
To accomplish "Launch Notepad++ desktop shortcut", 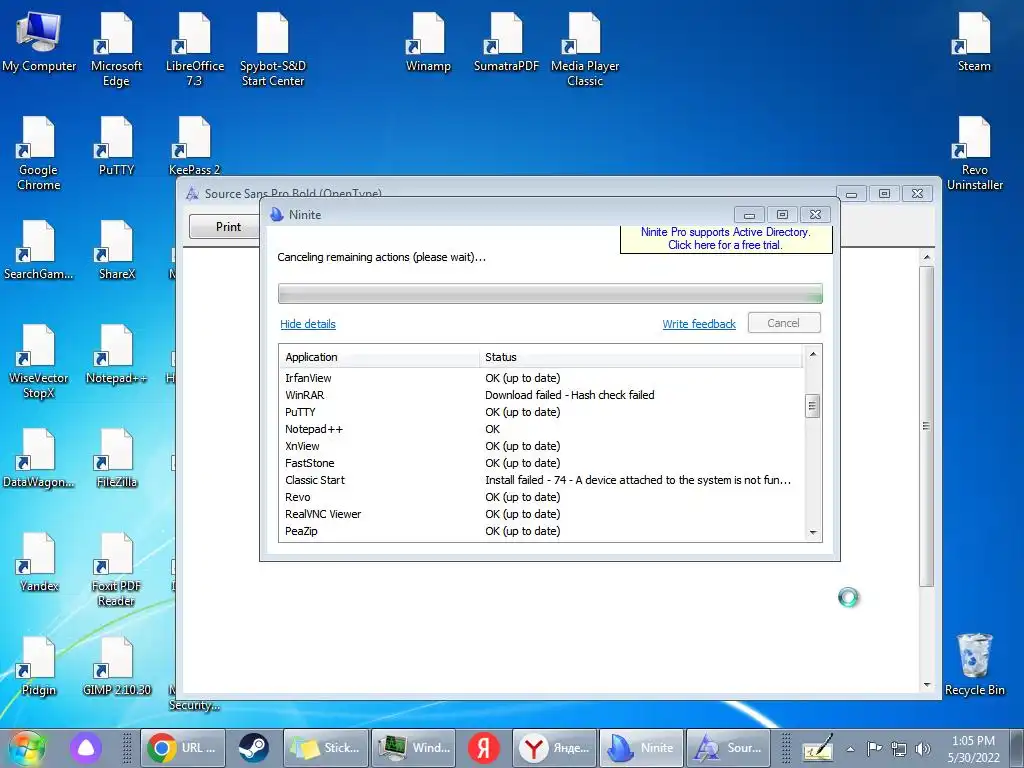I will tap(116, 354).
